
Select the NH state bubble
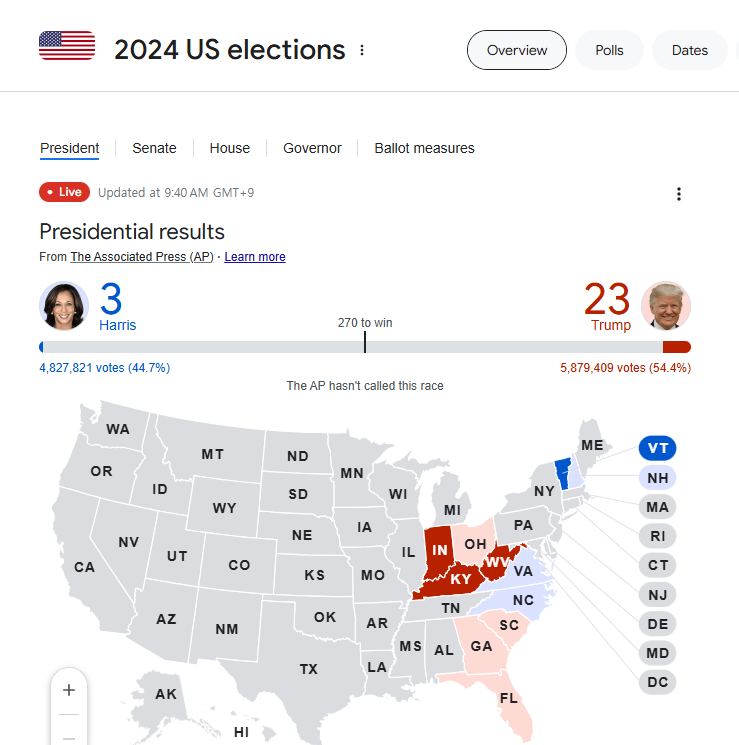pos(657,478)
